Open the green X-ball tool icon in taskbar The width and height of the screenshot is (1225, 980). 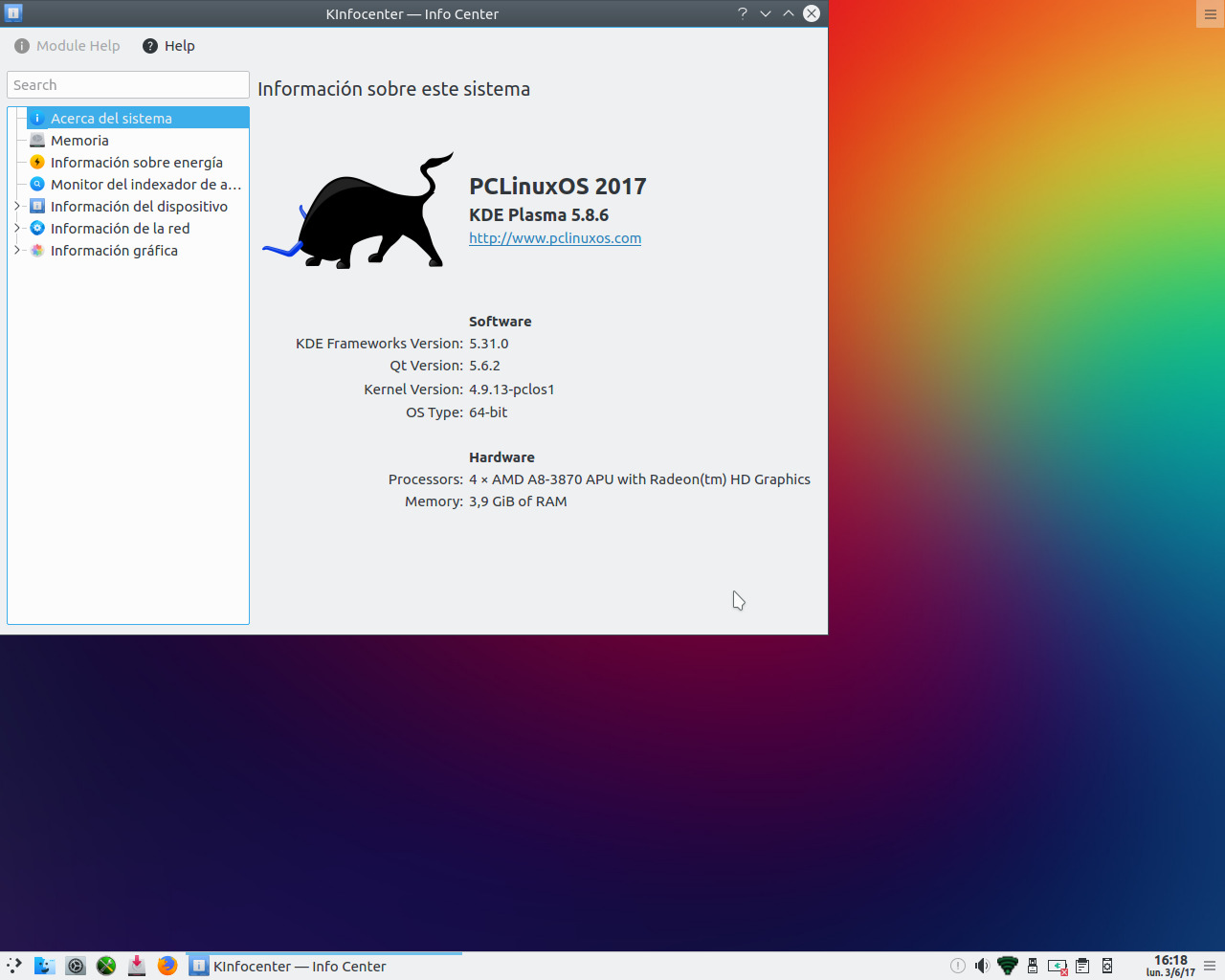click(x=106, y=966)
